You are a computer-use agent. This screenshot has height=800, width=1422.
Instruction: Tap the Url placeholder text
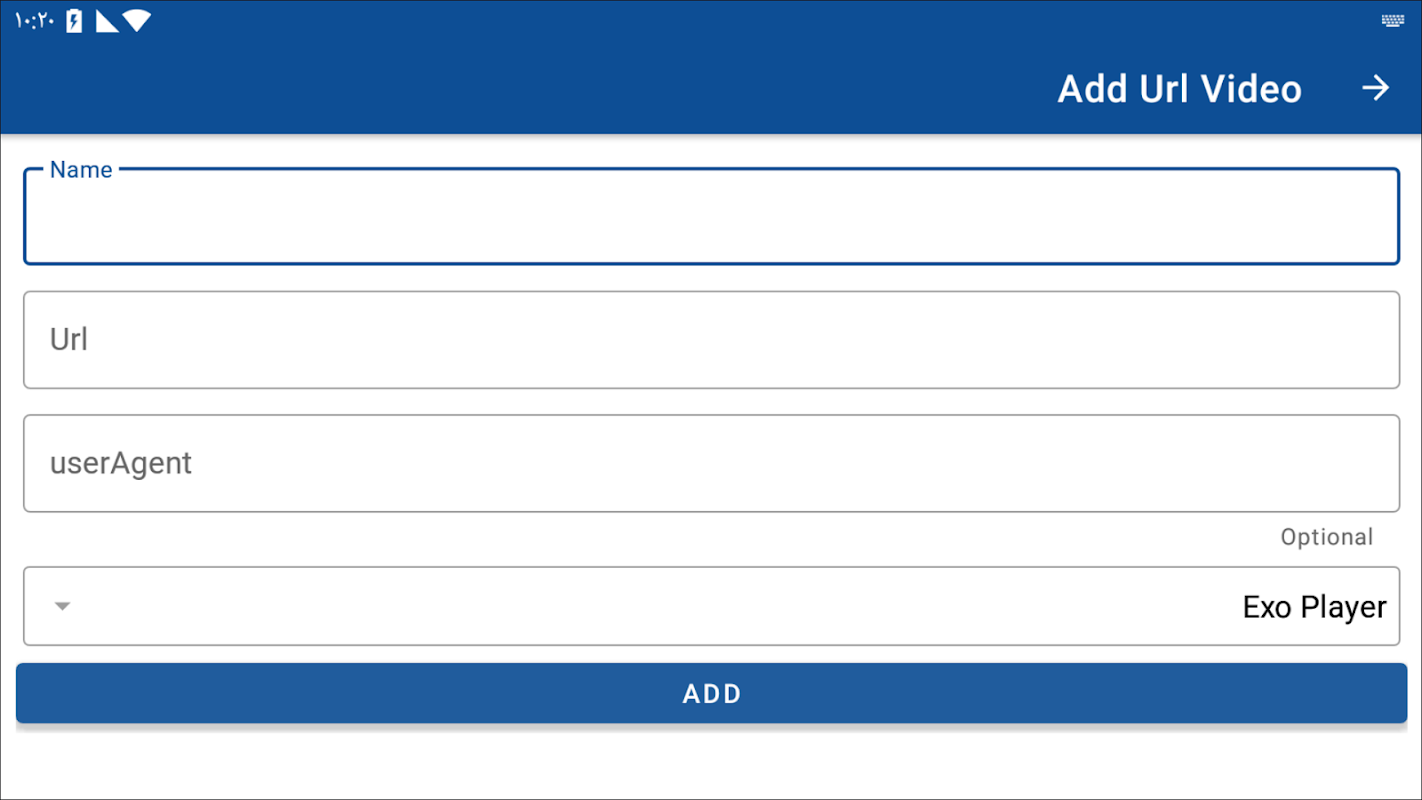[x=69, y=340]
